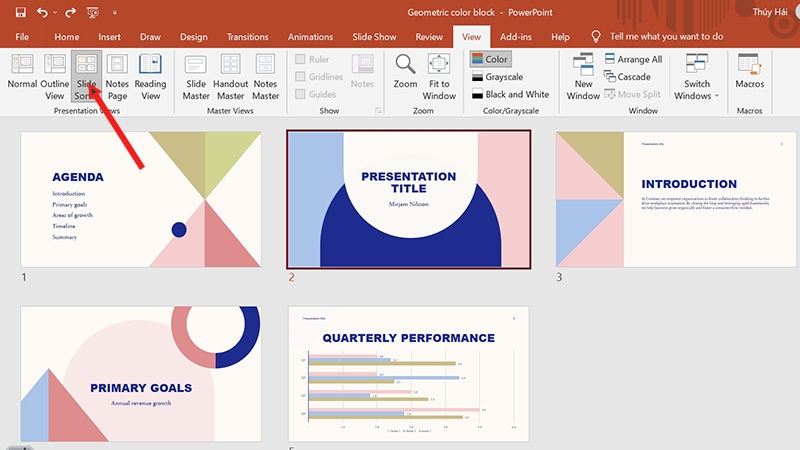This screenshot has height=450, width=800.
Task: Select the Primary Goals slide thumbnail
Action: 141,374
